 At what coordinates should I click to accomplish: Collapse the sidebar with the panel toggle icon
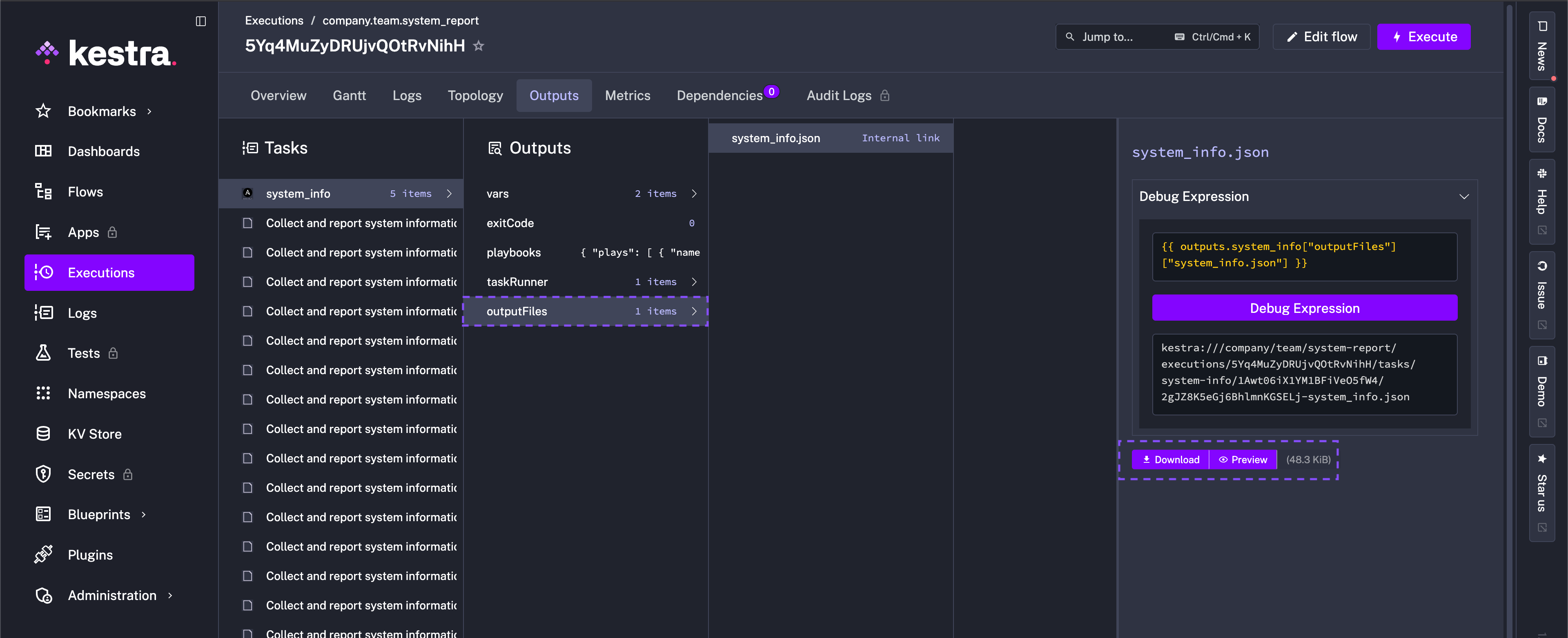[x=201, y=21]
